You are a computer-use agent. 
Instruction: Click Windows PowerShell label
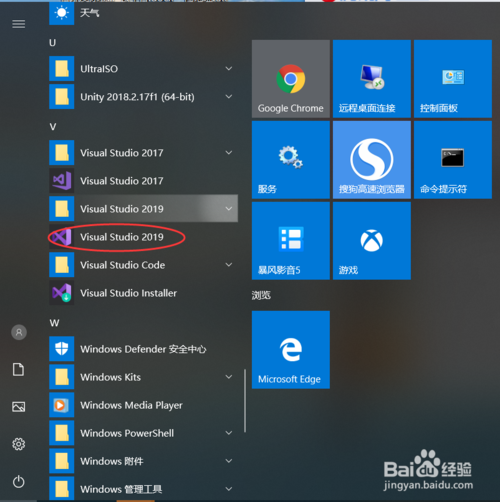(127, 433)
